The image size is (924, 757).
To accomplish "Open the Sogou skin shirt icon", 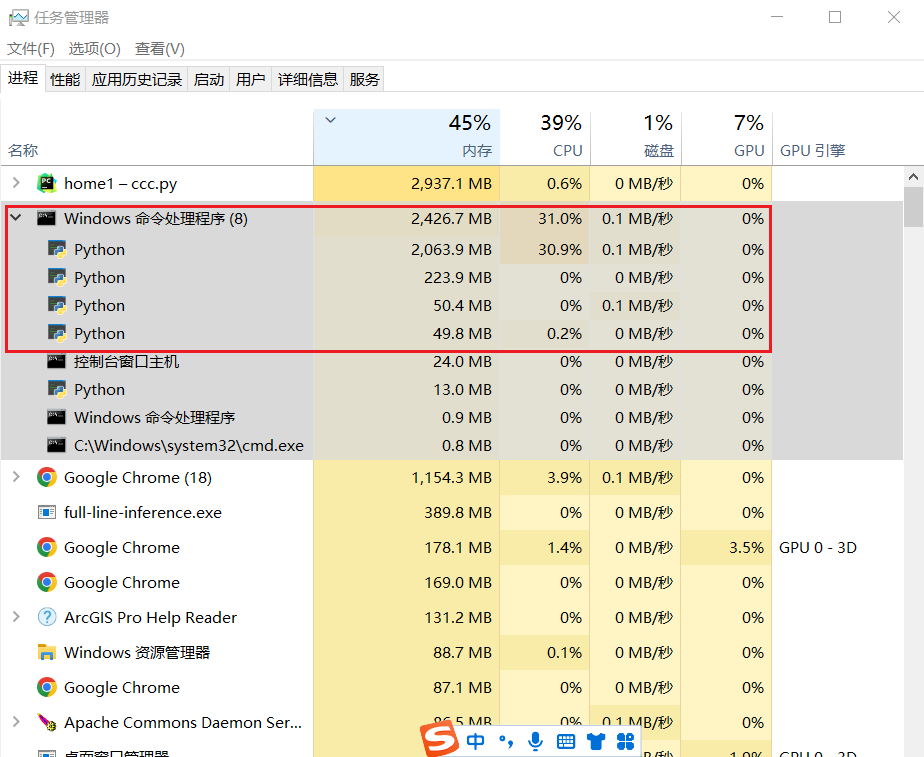I will (x=596, y=741).
